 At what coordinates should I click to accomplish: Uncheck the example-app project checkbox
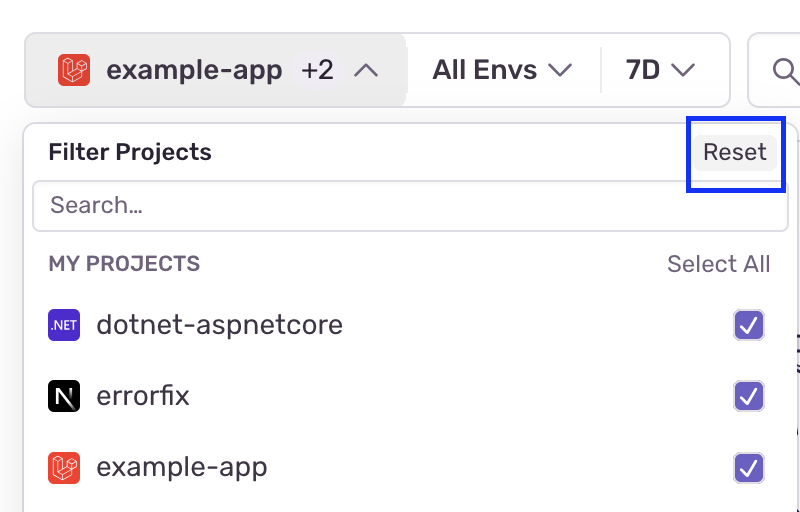pos(749,468)
